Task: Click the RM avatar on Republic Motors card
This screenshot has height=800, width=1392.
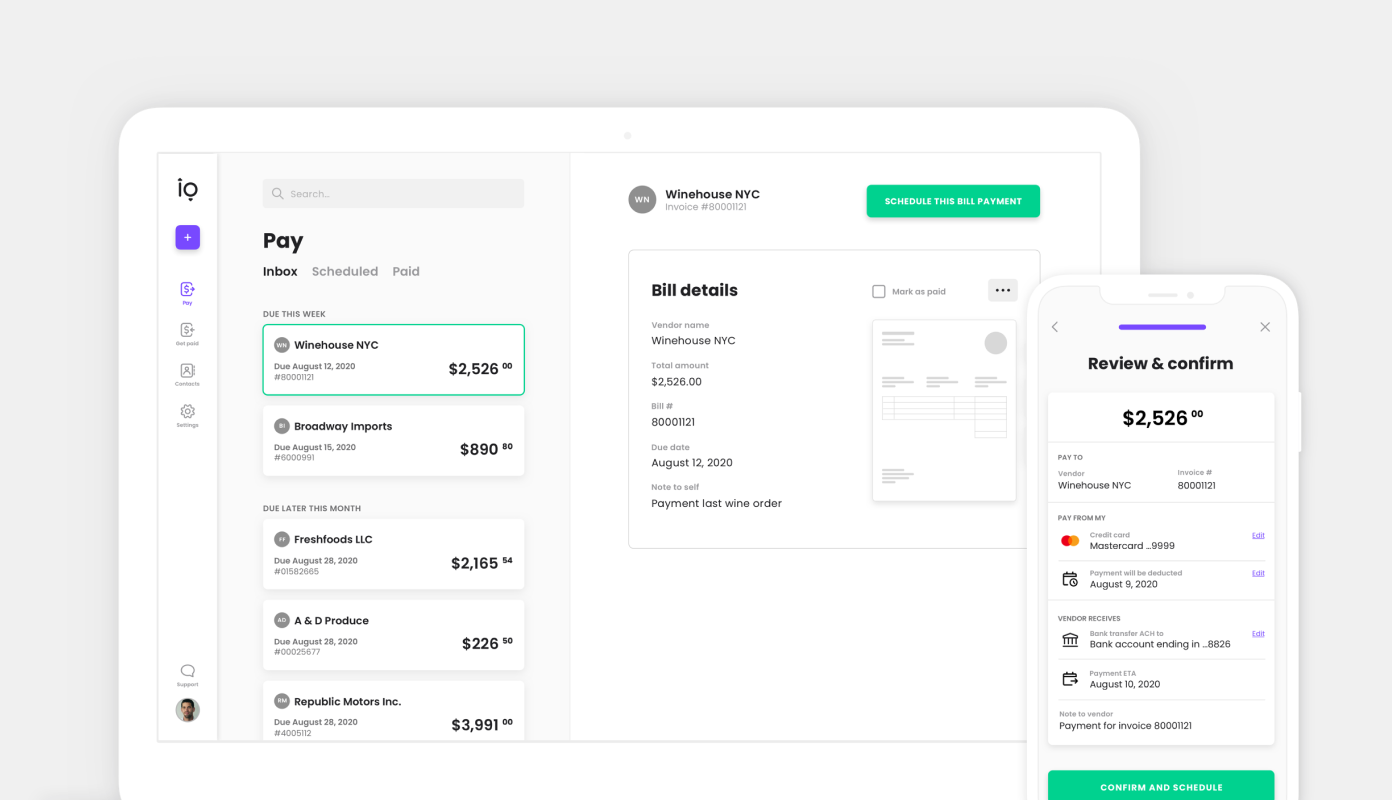Action: (x=281, y=701)
